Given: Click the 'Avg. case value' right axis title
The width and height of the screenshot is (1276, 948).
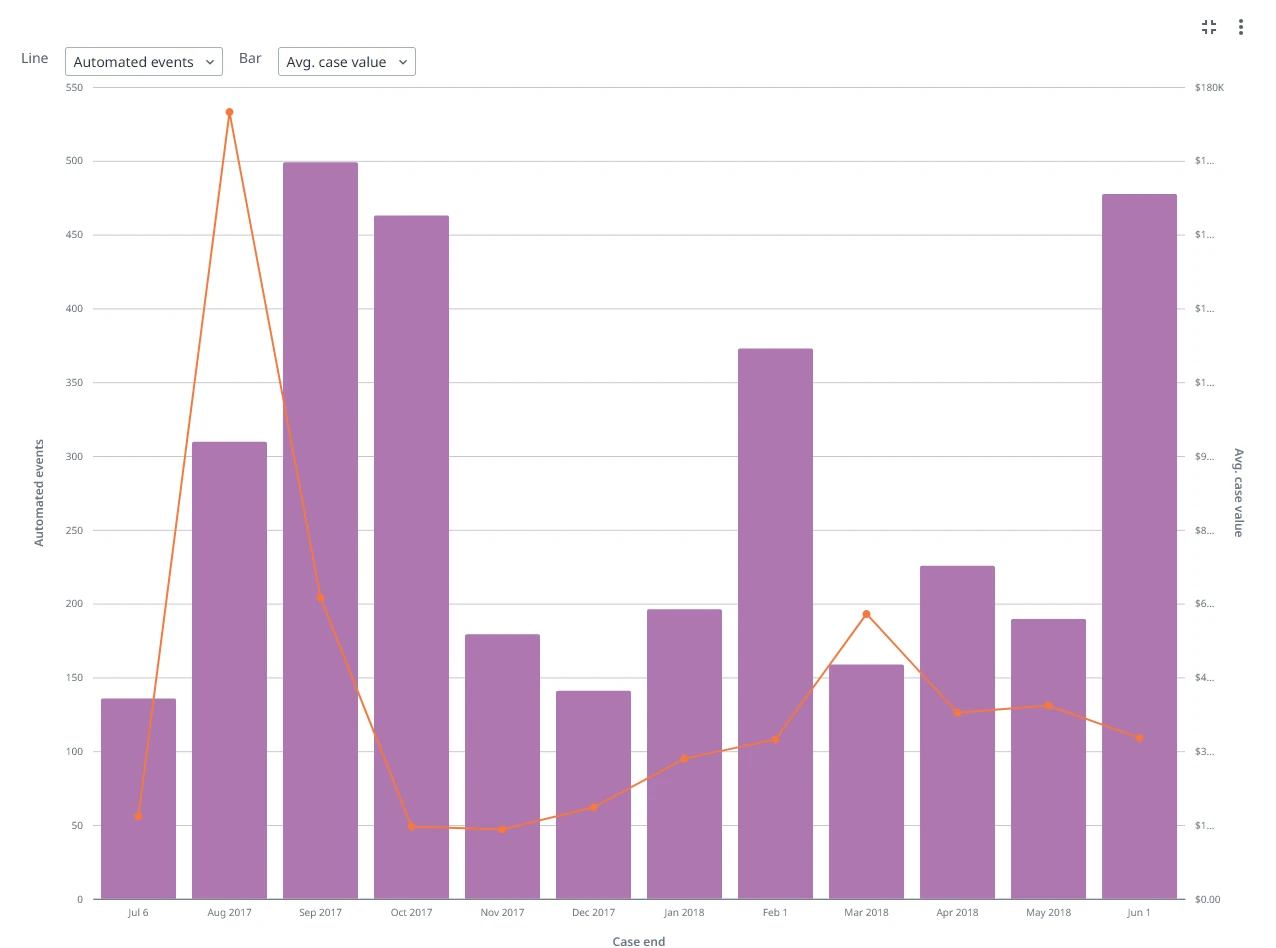Looking at the screenshot, I should (x=1238, y=492).
